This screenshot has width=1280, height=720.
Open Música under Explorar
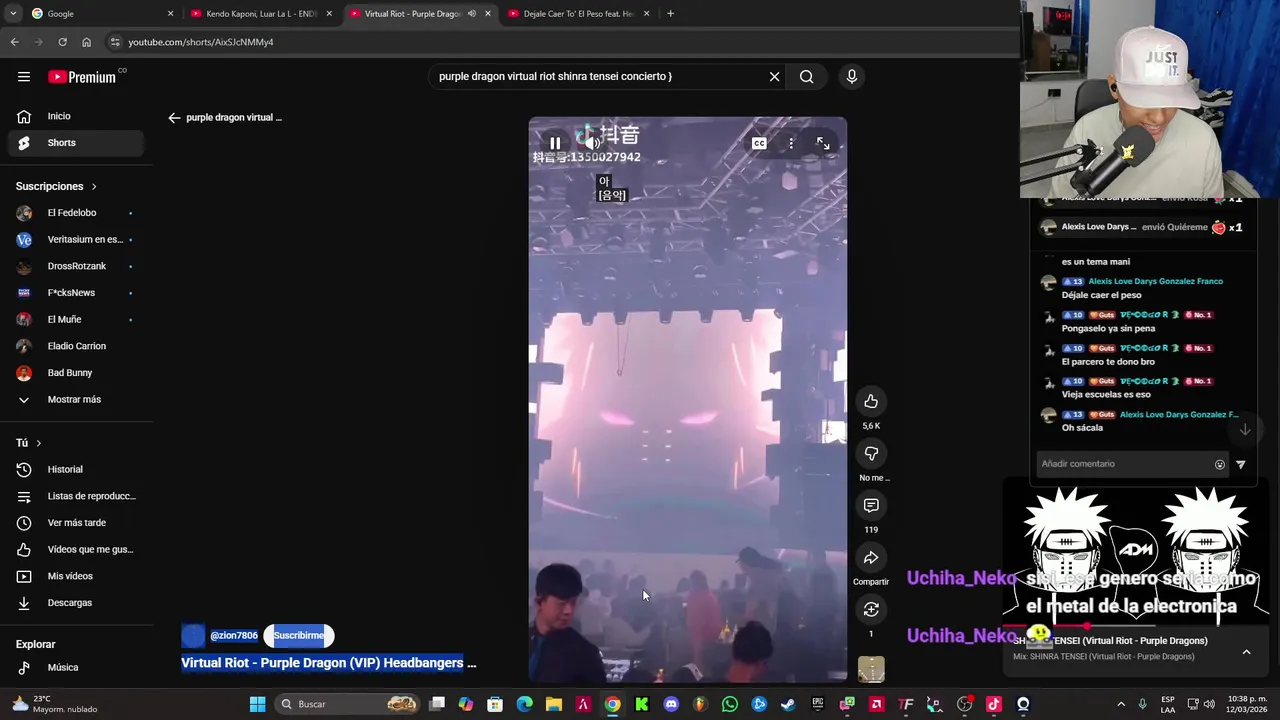[76, 667]
